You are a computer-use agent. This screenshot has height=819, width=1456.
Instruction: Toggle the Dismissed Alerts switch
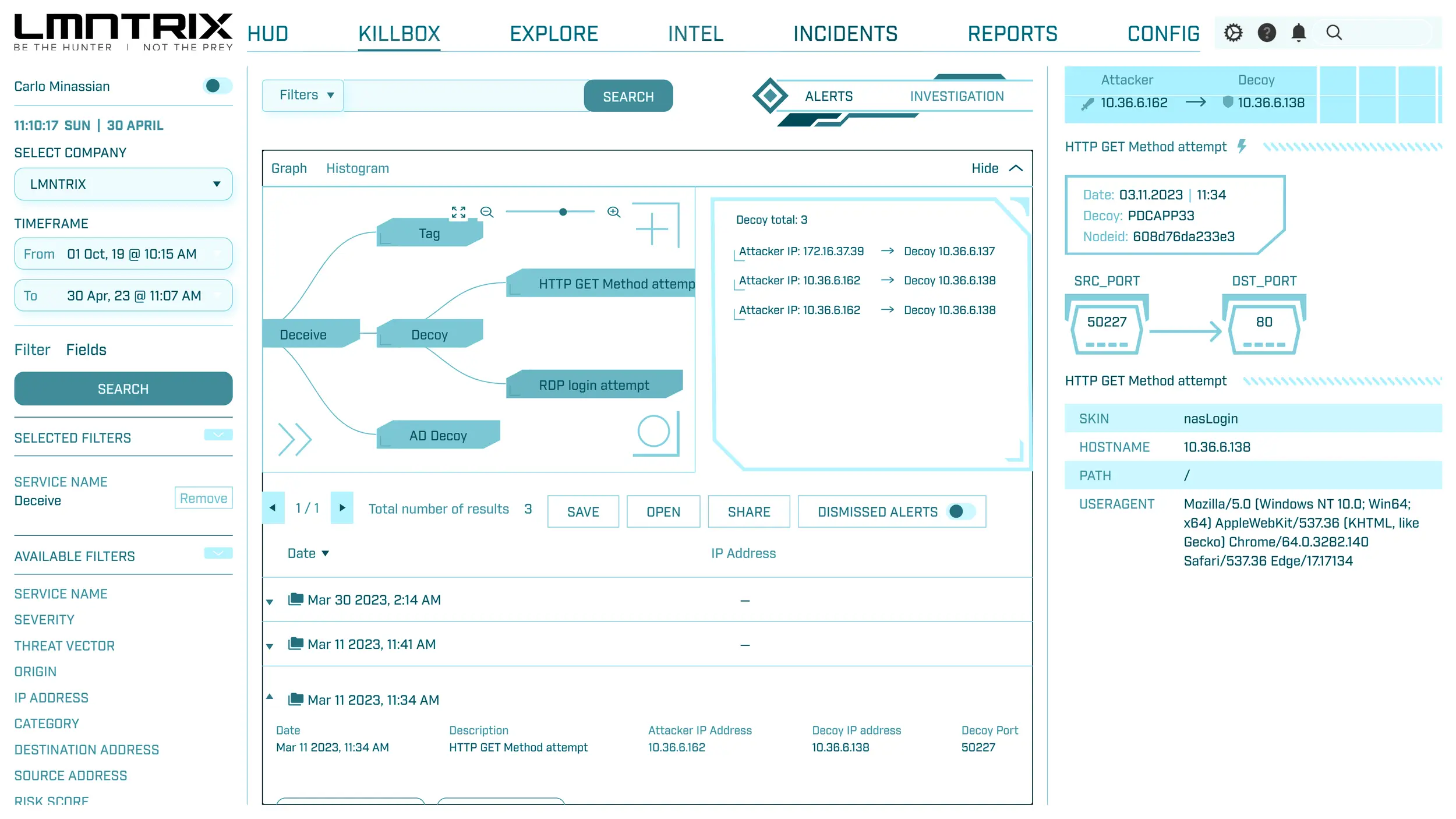960,511
